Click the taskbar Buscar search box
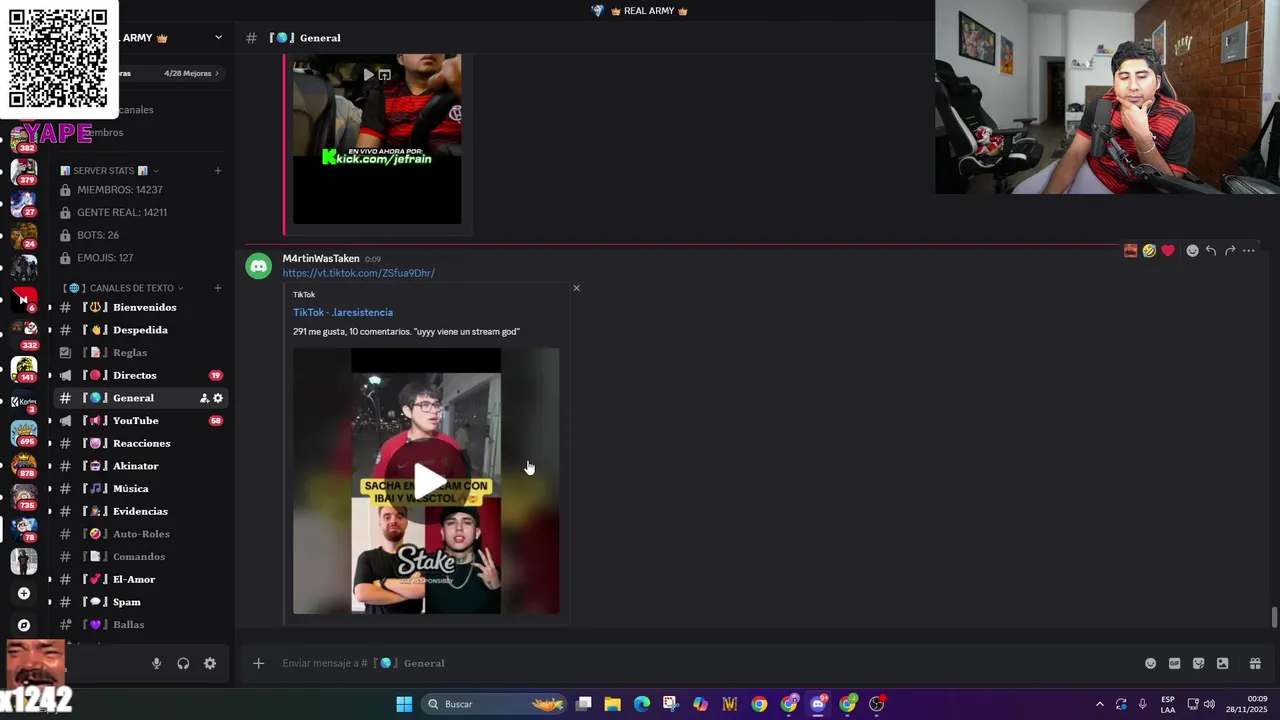This screenshot has height=720, width=1280. [x=495, y=704]
